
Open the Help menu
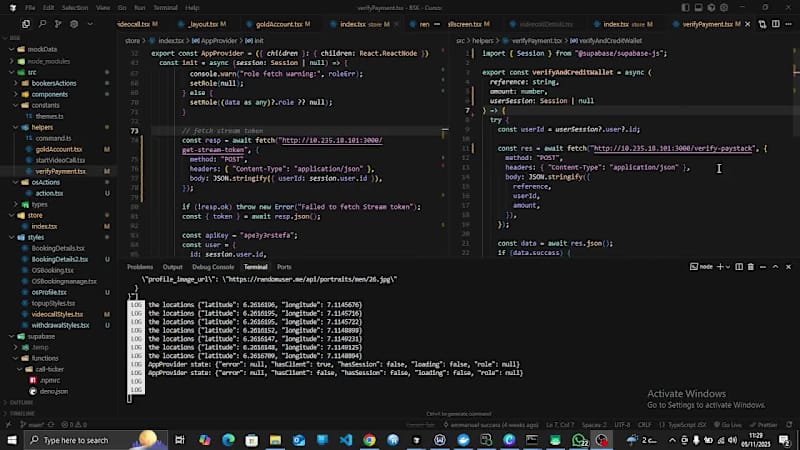[x=192, y=8]
